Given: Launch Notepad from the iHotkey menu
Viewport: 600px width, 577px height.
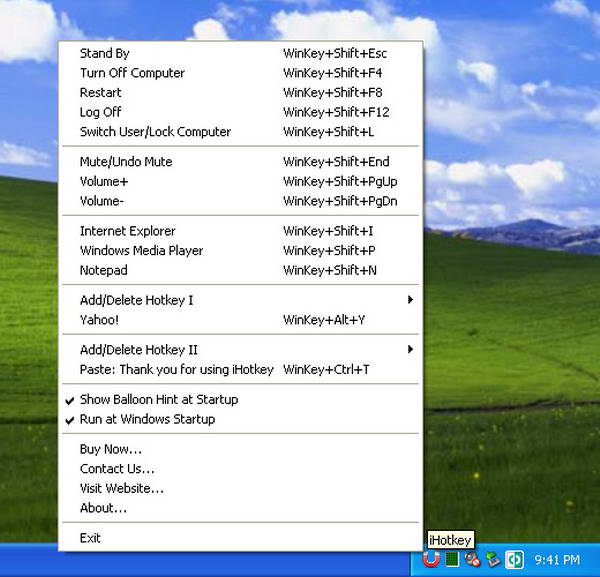Looking at the screenshot, I should click(x=240, y=270).
